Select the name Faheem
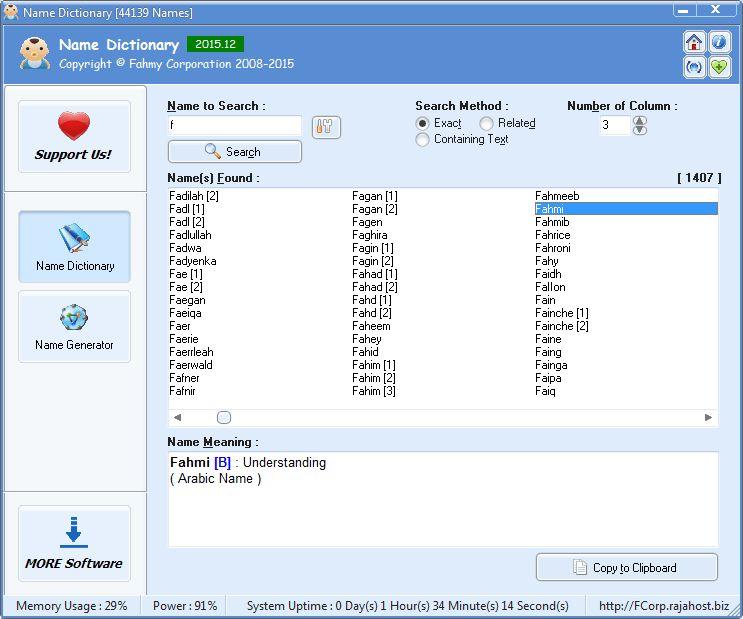Screen dimensions: 743x619 [x=372, y=326]
